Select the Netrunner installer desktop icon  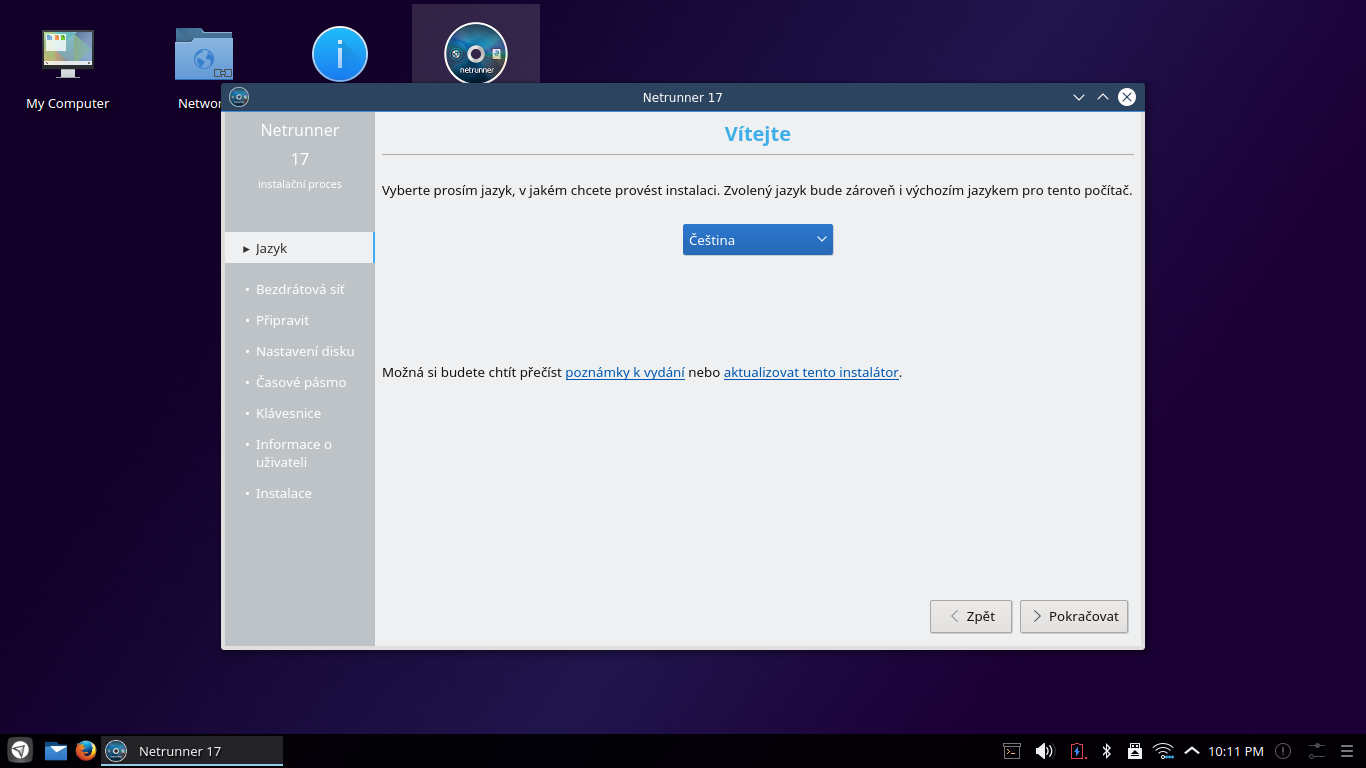(x=476, y=53)
